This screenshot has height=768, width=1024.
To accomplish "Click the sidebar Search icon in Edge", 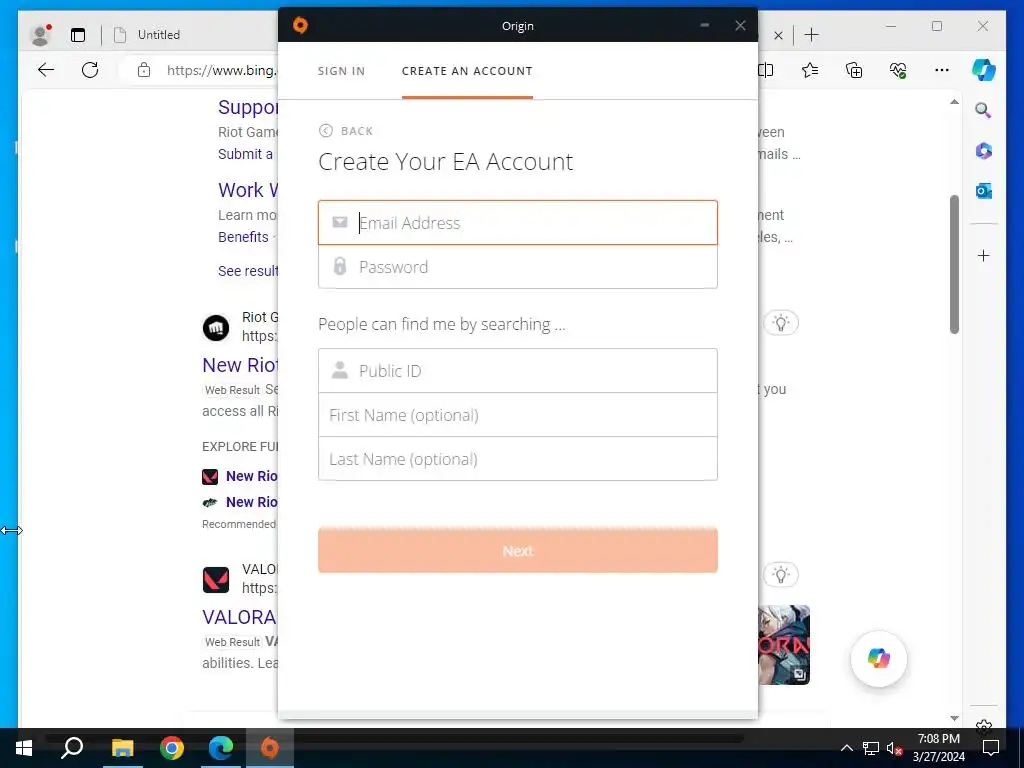I will coord(984,110).
